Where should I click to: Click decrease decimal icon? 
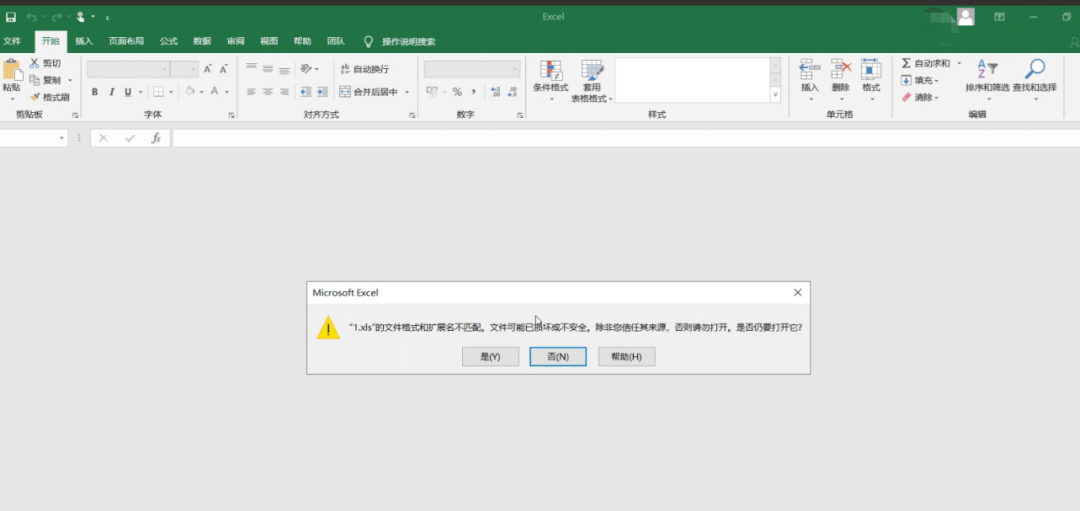point(512,92)
